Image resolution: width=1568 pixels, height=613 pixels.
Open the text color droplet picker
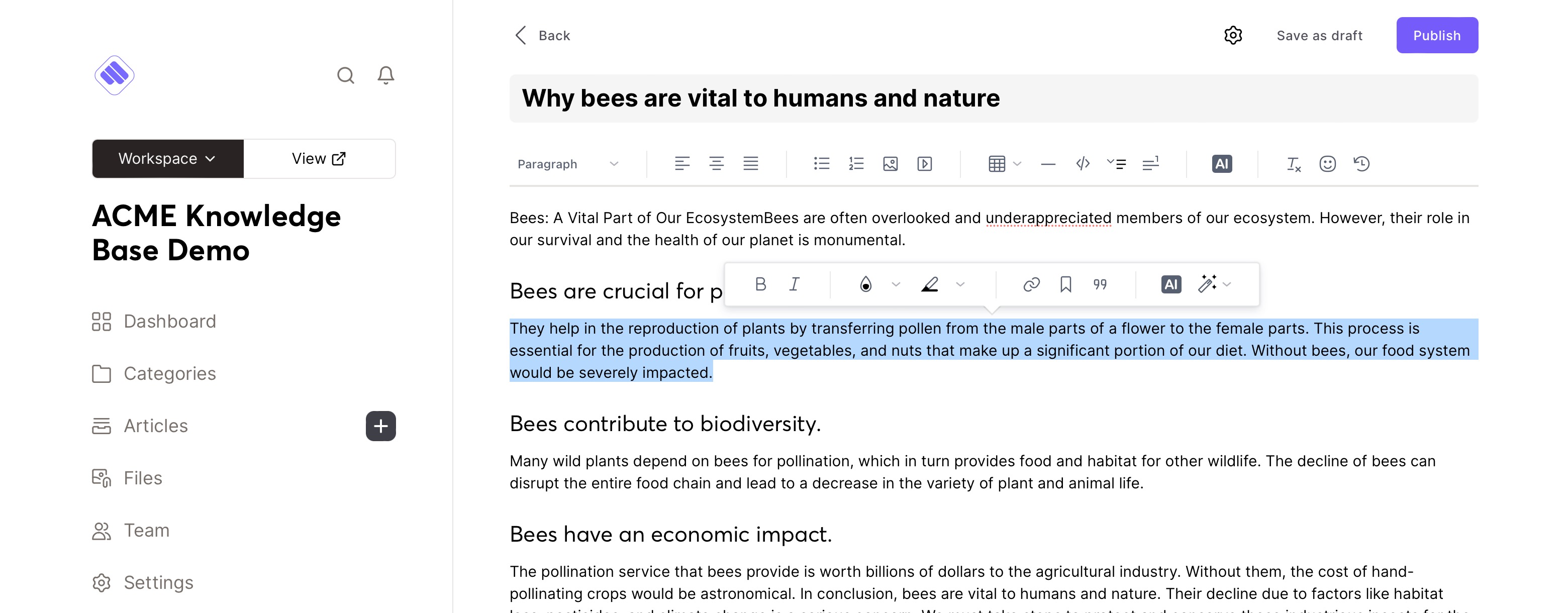pos(865,284)
